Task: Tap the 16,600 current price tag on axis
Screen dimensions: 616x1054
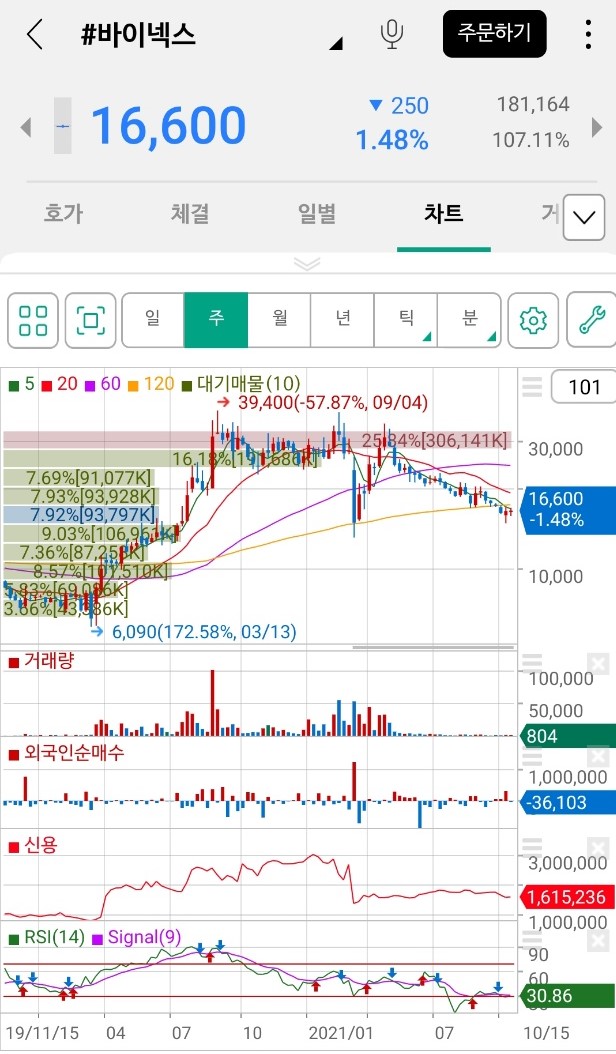Action: tap(566, 510)
